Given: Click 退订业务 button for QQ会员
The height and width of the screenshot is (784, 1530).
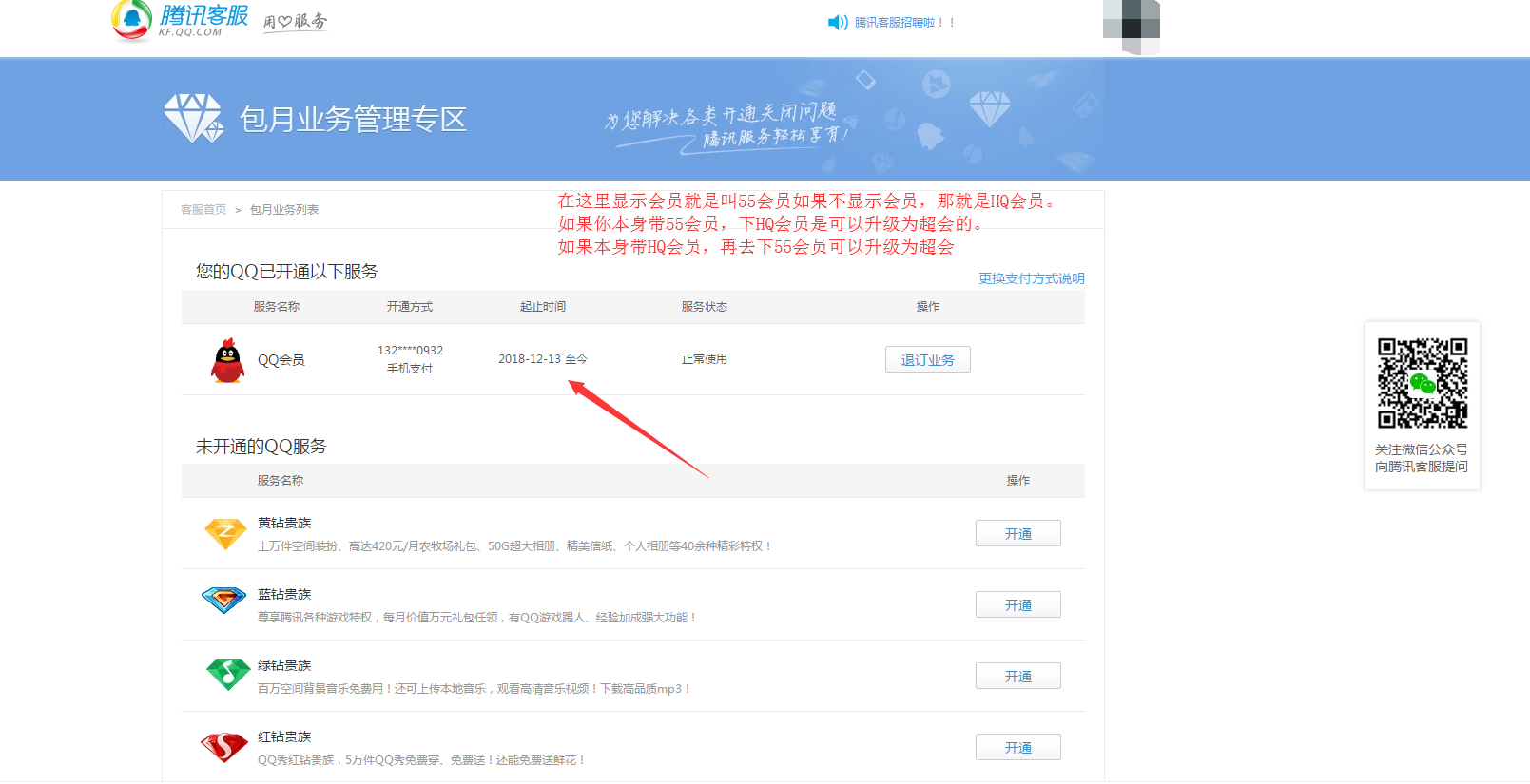Looking at the screenshot, I should 928,359.
